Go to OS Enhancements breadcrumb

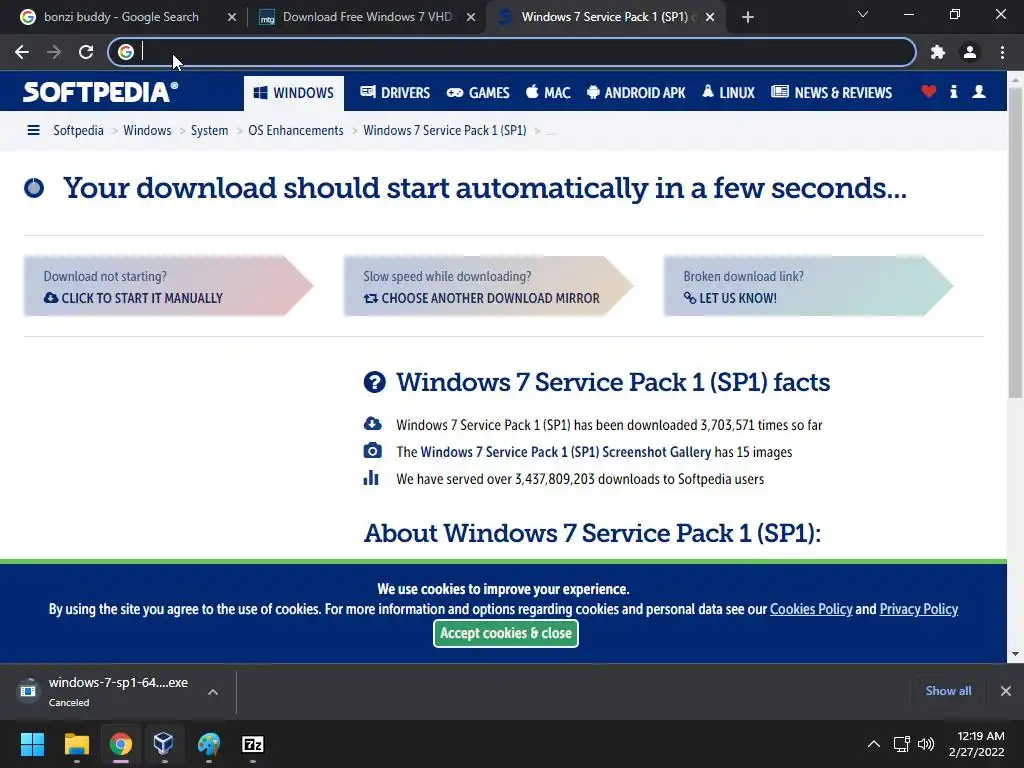(x=296, y=131)
